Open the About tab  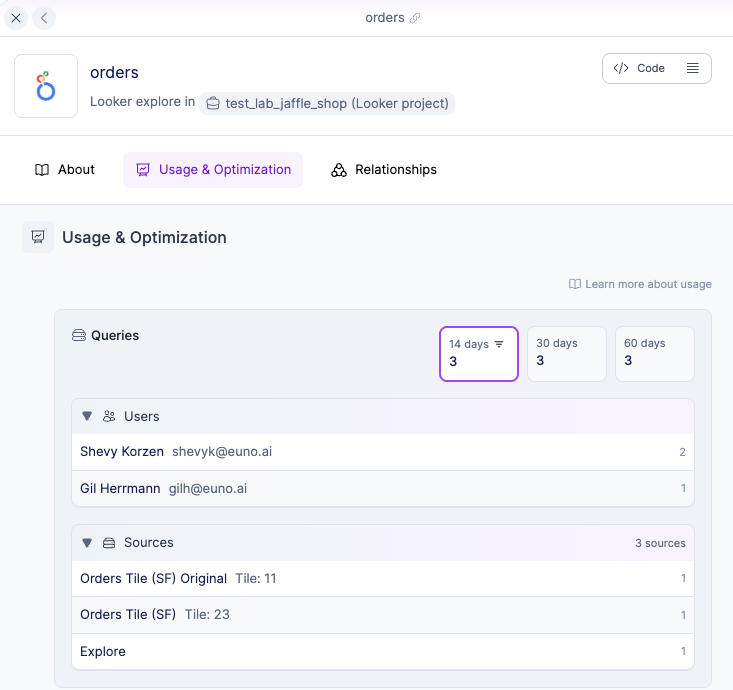click(x=65, y=170)
